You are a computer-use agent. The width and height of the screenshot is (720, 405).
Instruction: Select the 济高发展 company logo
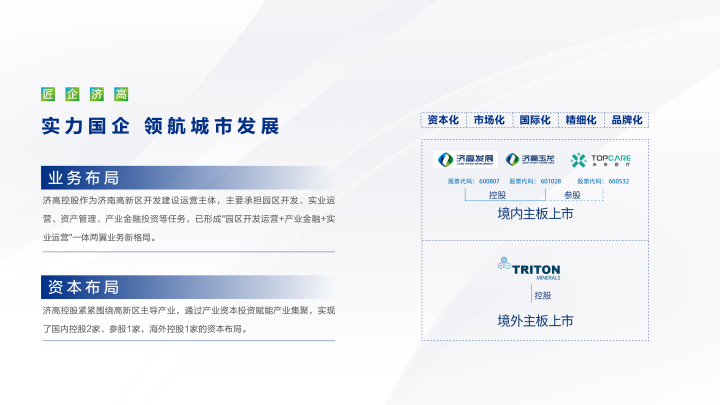[x=465, y=159]
